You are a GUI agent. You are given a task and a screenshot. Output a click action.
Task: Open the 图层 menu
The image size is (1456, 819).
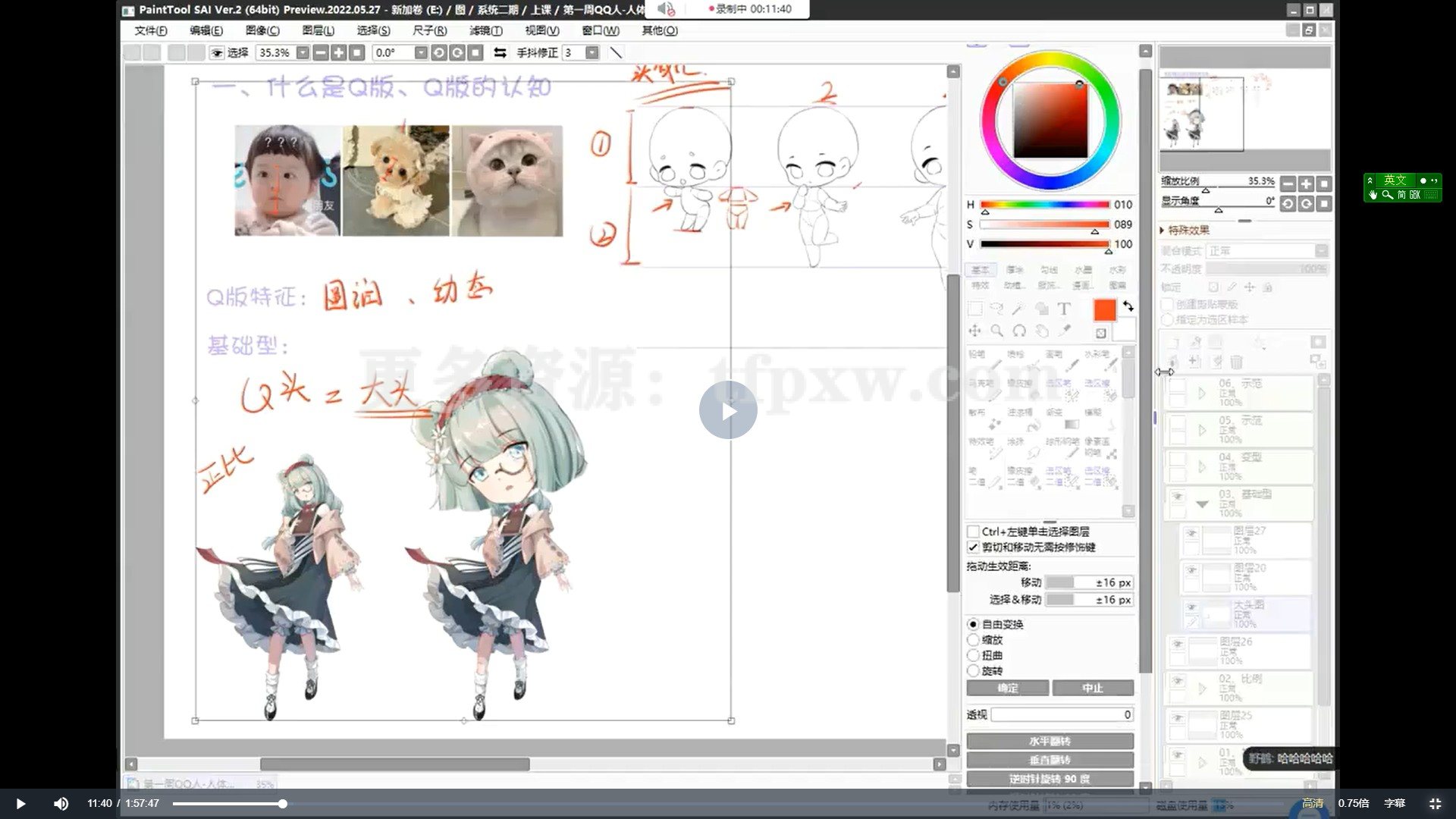319,31
